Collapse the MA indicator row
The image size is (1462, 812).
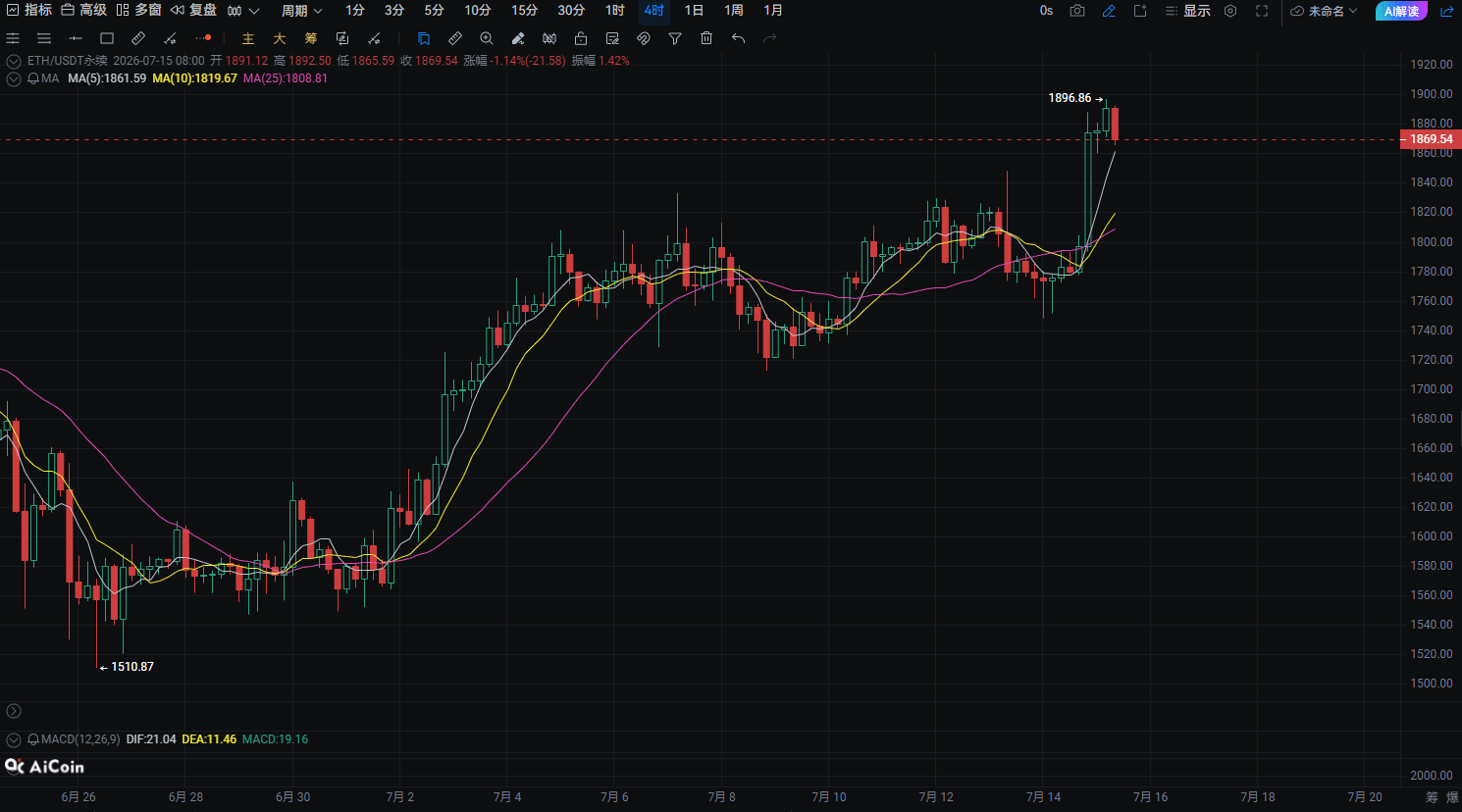tap(14, 78)
